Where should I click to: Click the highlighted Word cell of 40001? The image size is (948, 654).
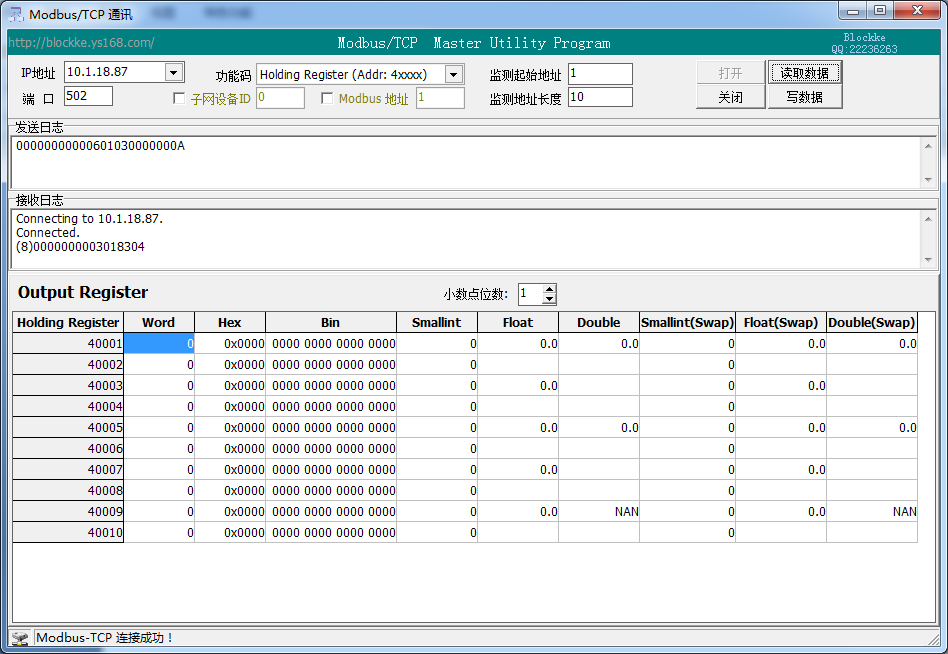click(159, 343)
